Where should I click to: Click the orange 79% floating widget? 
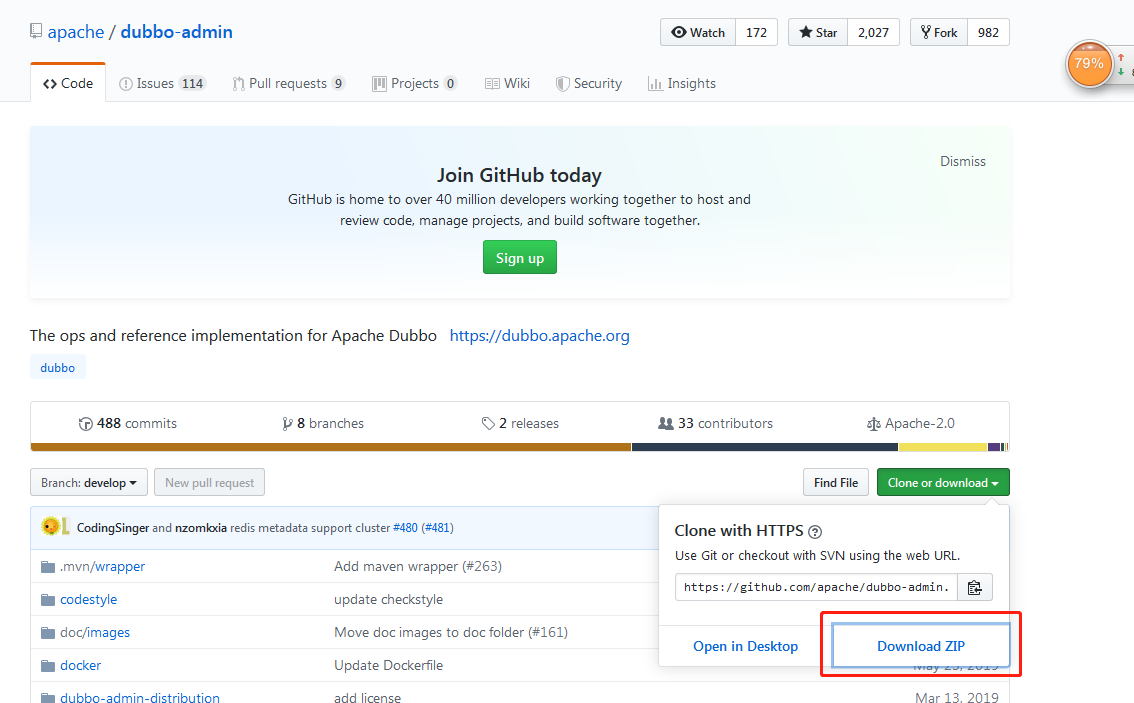pos(1088,64)
